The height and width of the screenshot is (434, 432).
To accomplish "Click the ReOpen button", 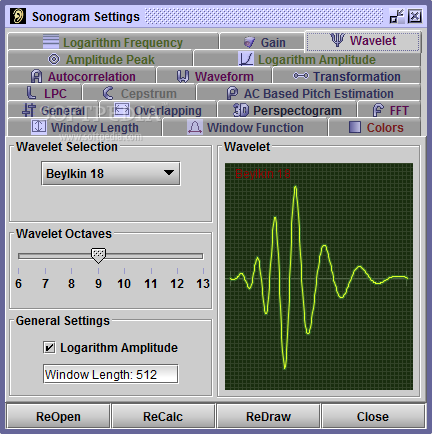I will (x=58, y=416).
